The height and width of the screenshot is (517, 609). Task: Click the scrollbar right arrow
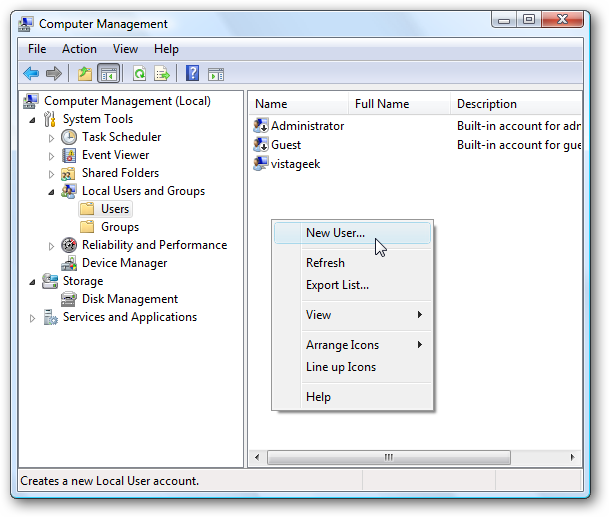click(572, 457)
